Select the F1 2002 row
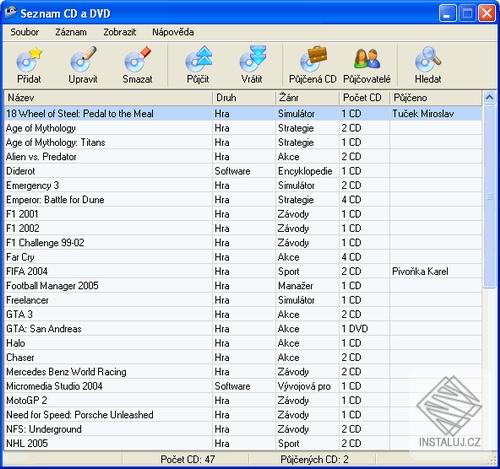Viewport: 500px width, 469px height. tap(243, 228)
